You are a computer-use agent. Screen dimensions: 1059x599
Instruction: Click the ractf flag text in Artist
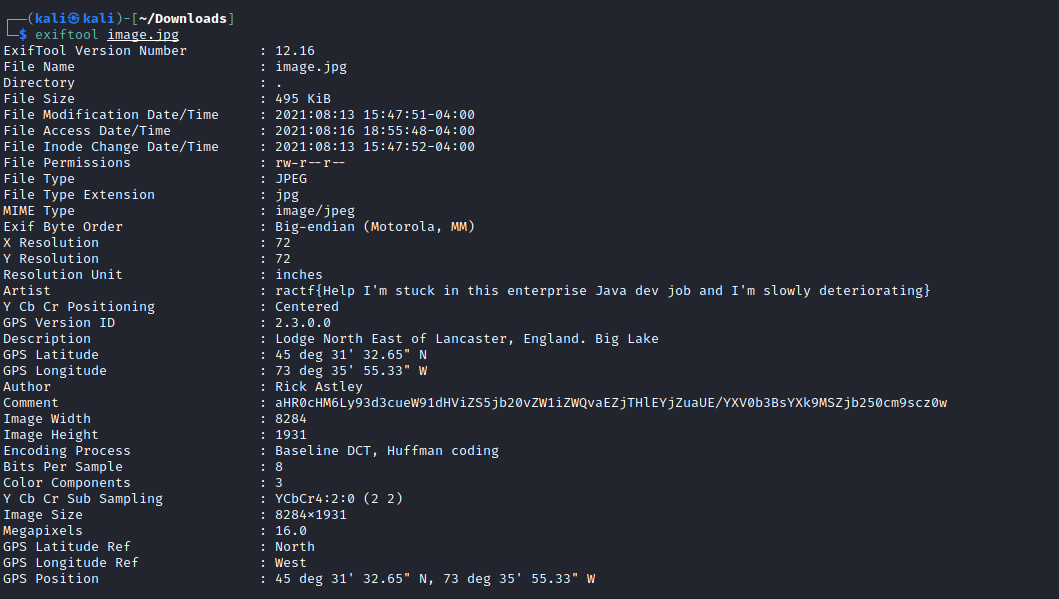(x=602, y=291)
